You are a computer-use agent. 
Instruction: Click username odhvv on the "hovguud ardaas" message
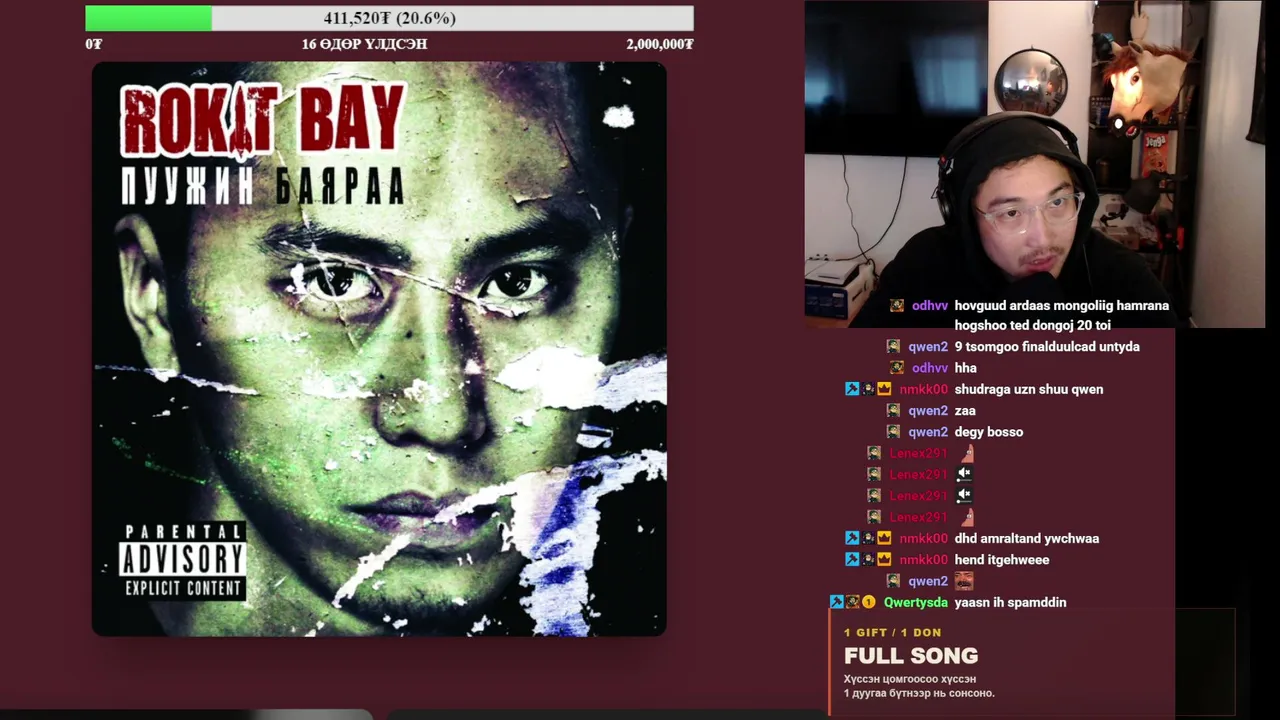point(930,306)
